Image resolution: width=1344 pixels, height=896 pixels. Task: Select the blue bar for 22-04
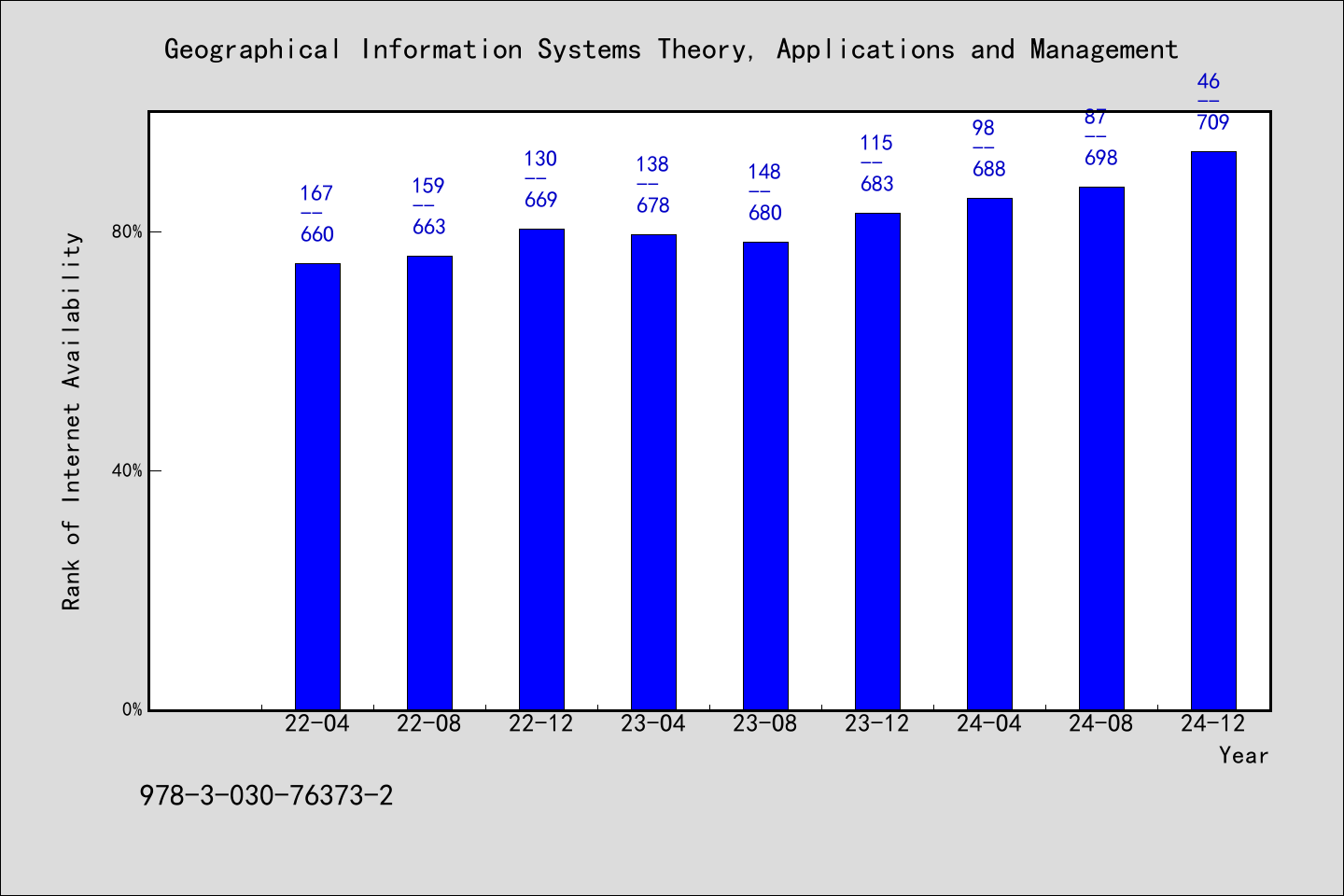pos(317,486)
